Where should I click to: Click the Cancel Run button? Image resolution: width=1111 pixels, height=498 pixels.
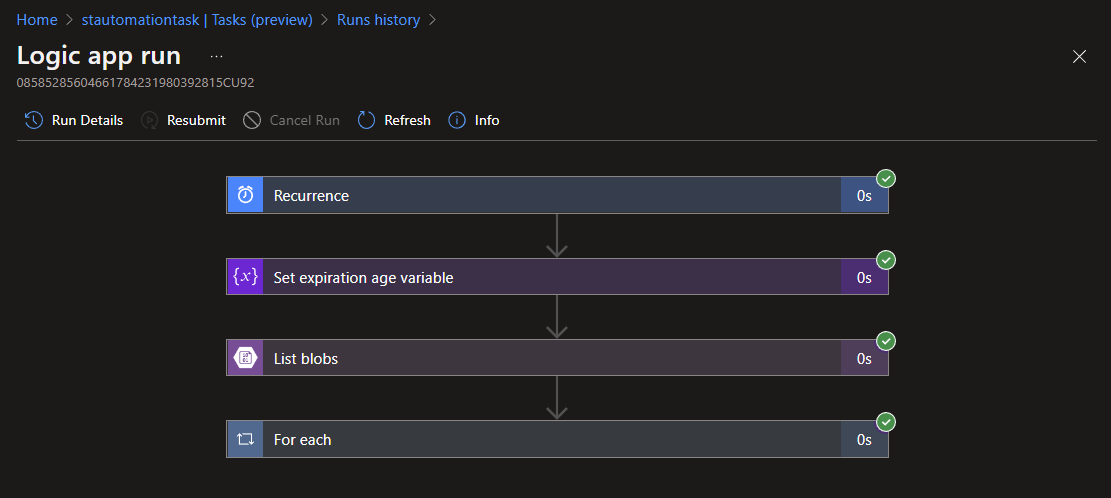point(292,120)
